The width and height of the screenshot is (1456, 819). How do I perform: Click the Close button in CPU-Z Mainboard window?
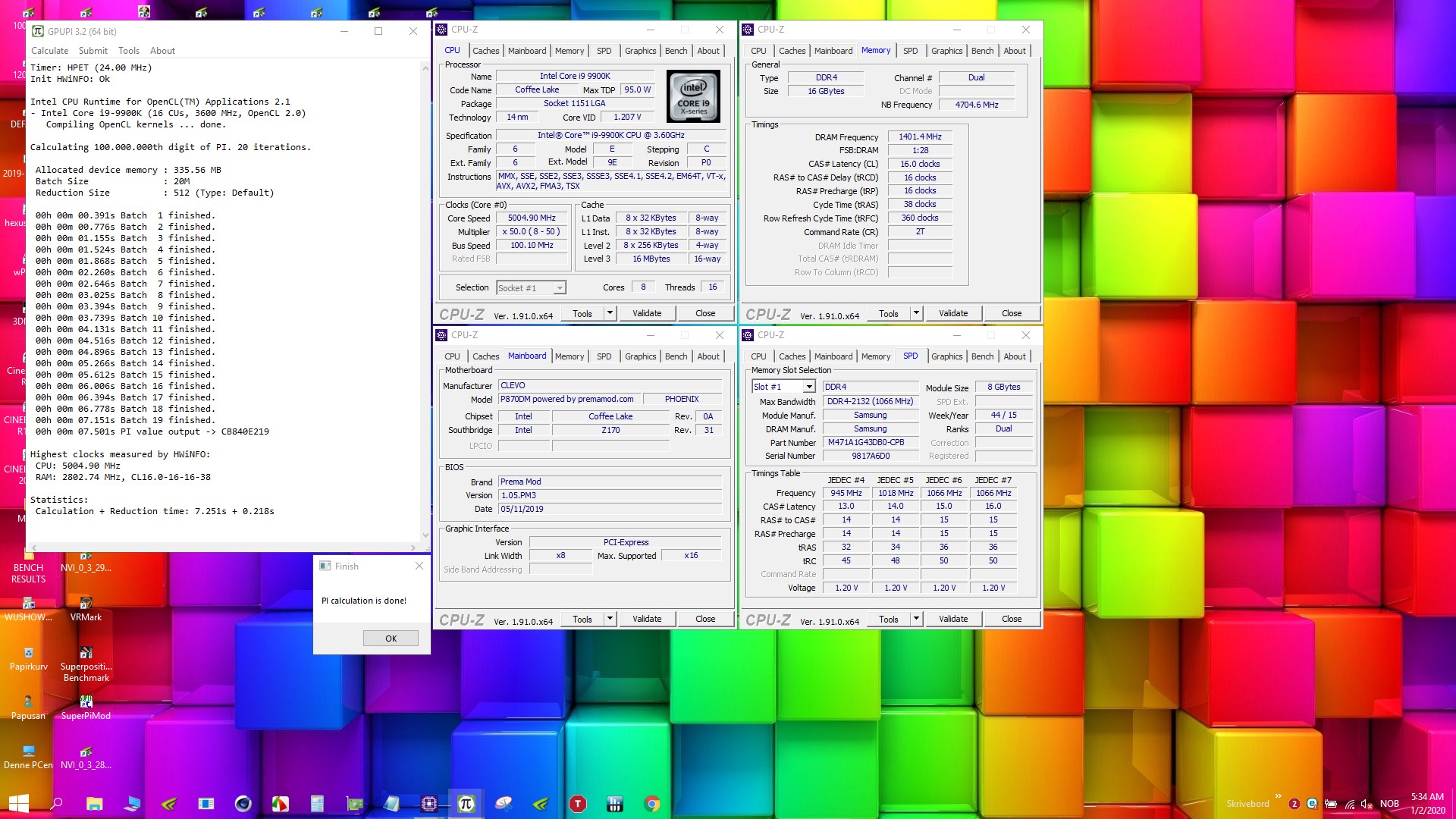705,619
